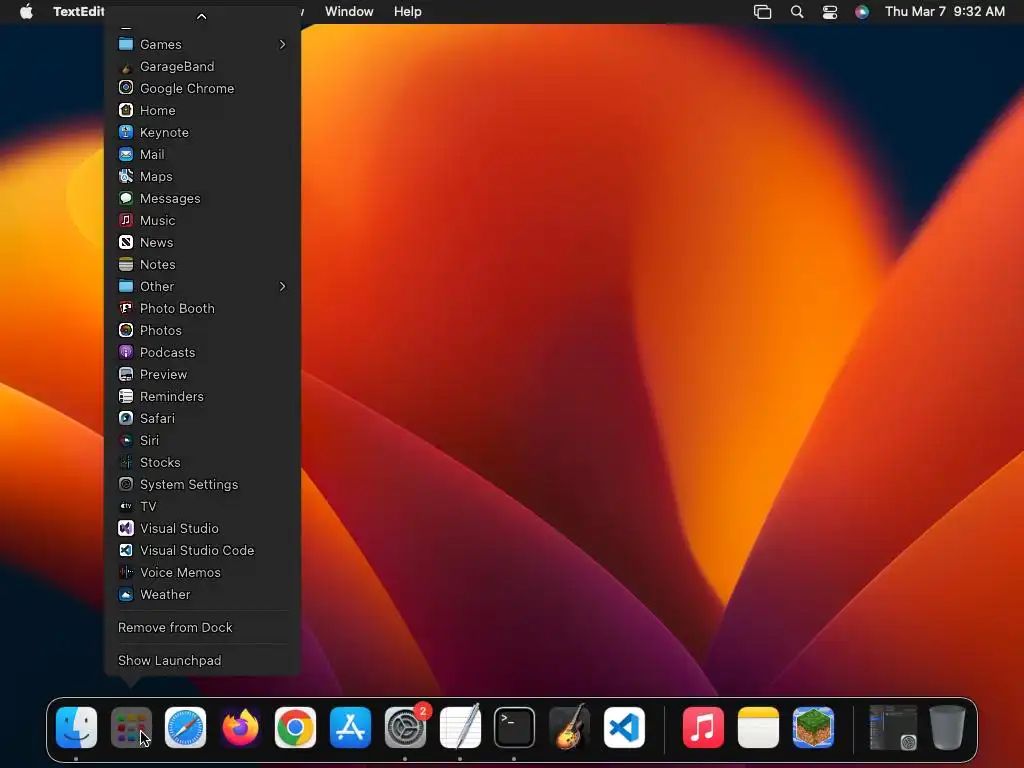
Task: Select Home from the app list
Action: pyautogui.click(x=202, y=110)
